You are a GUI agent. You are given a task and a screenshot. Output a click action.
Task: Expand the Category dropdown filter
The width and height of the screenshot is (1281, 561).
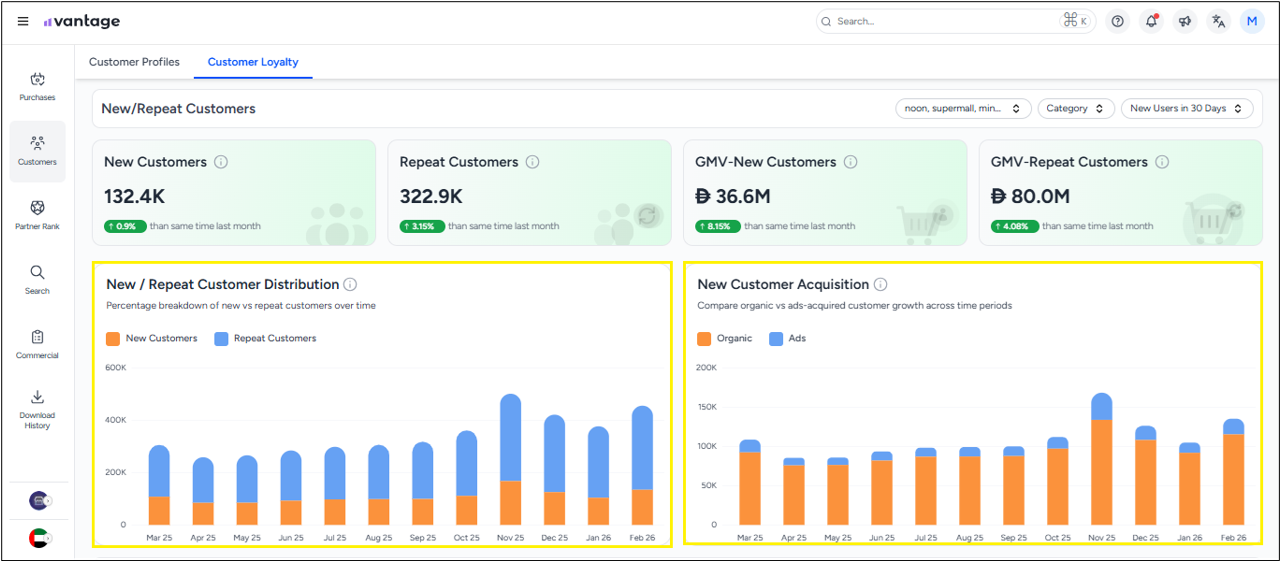point(1075,108)
